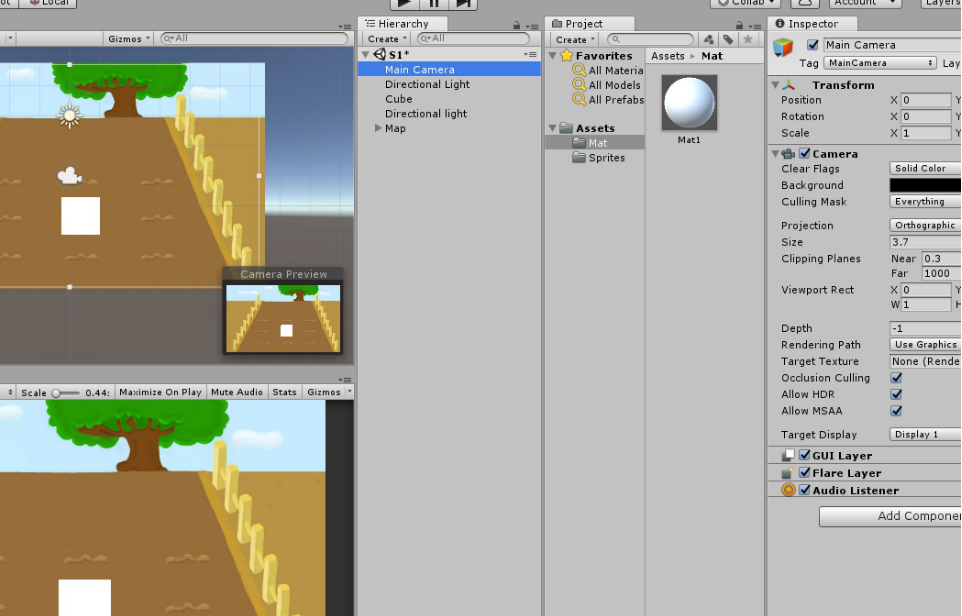Uncheck Allow HDR
Viewport: 962px width, 616px height.
point(896,395)
